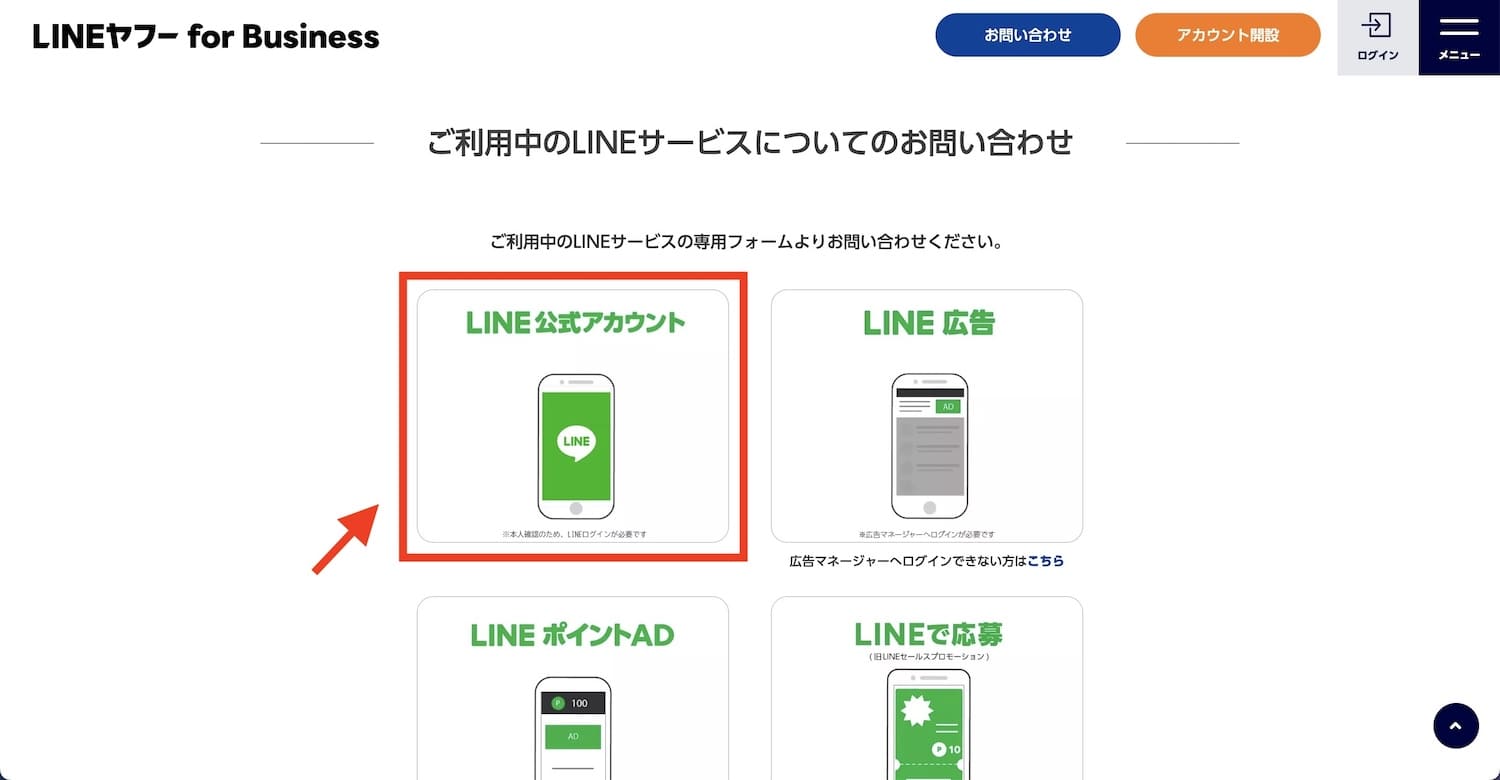Open the こちら link
This screenshot has height=780, width=1500.
(x=1045, y=561)
